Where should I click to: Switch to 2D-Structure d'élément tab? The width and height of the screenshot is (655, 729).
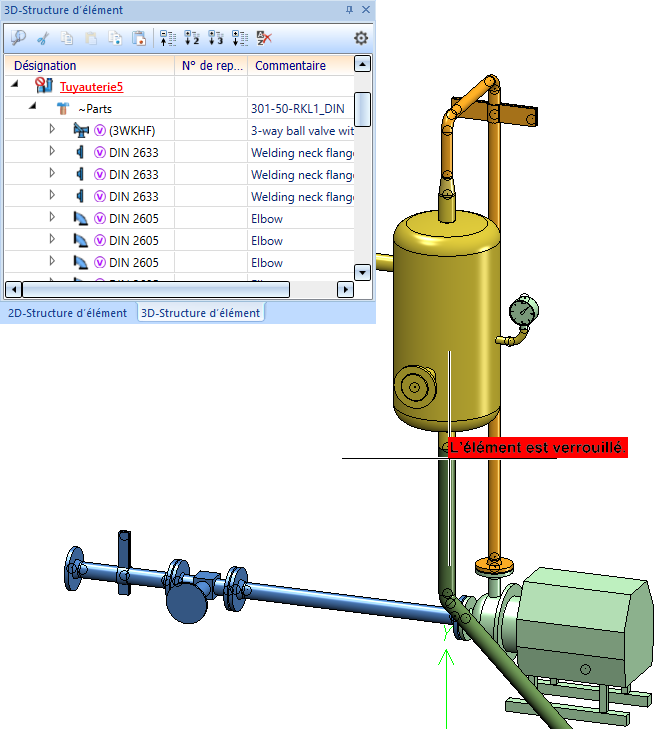pyautogui.click(x=67, y=313)
